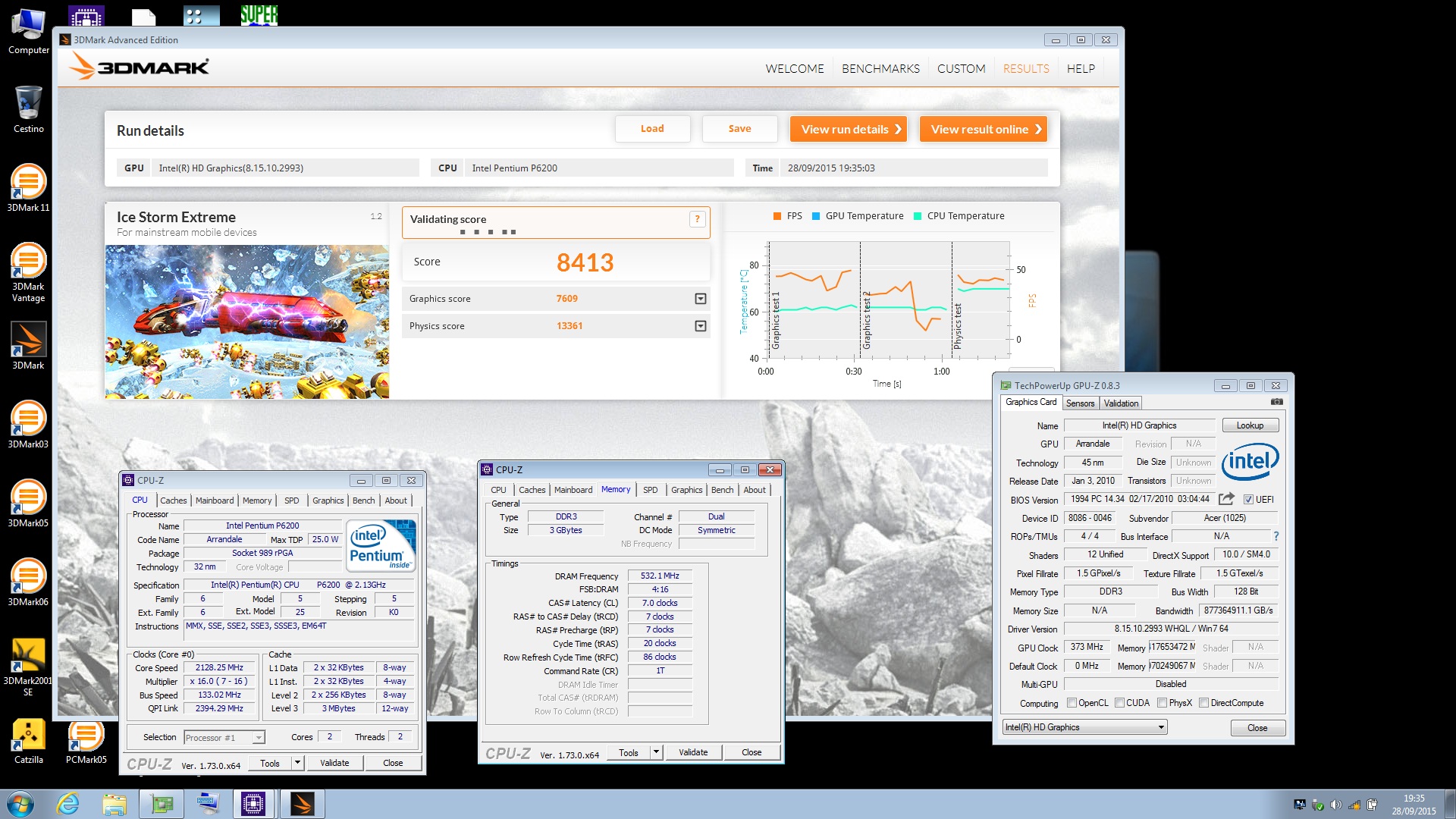Go to the WELCOME tab in 3DMark
The width and height of the screenshot is (1456, 819).
point(794,68)
